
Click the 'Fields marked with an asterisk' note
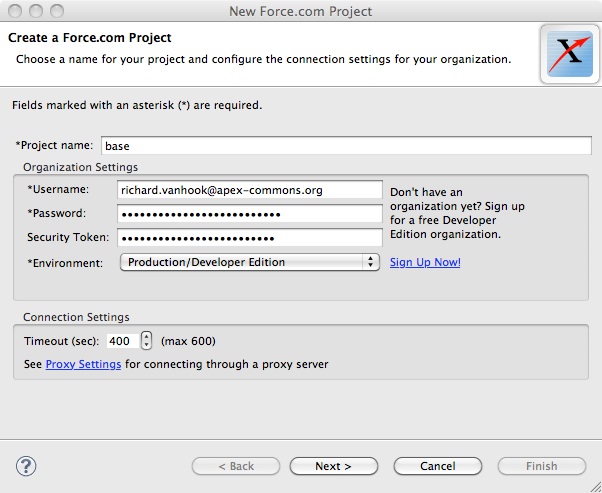[x=137, y=105]
